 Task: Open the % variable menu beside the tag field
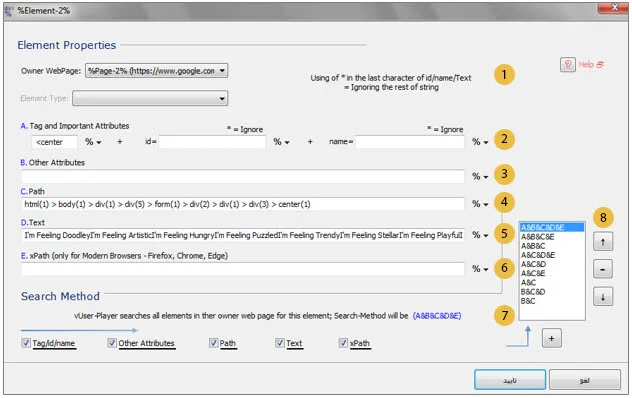point(93,142)
